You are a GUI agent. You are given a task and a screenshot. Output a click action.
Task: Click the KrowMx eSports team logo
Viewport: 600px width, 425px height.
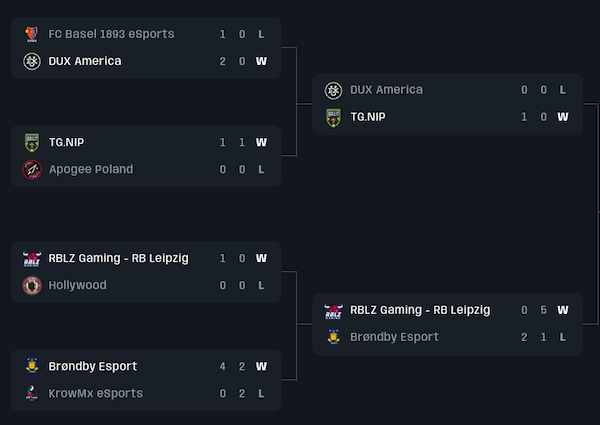click(x=31, y=393)
